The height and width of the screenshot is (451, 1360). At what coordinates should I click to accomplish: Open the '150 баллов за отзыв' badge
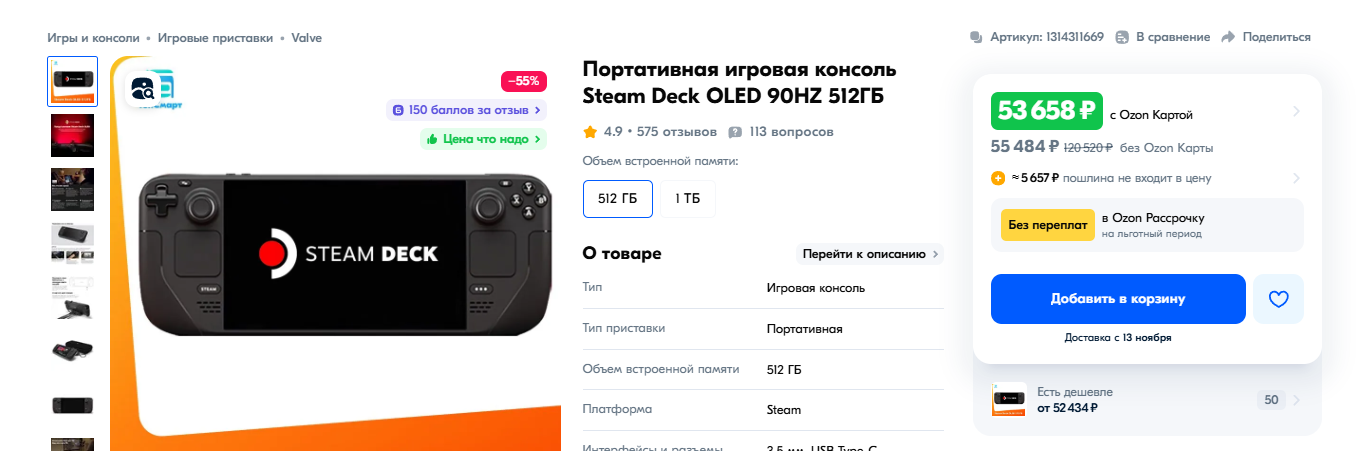pyautogui.click(x=467, y=110)
